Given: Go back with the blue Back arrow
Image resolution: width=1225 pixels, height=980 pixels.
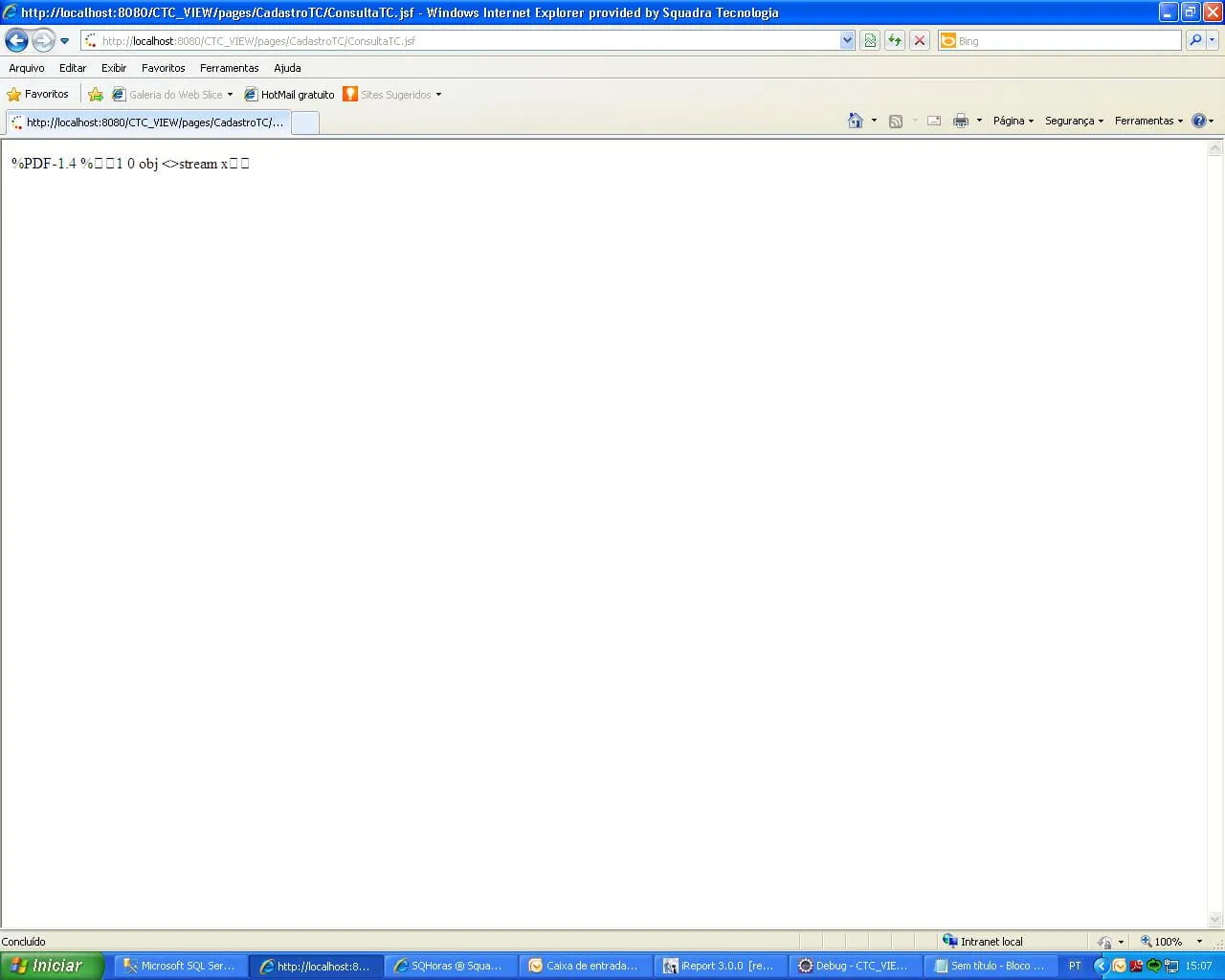Looking at the screenshot, I should (x=16, y=40).
